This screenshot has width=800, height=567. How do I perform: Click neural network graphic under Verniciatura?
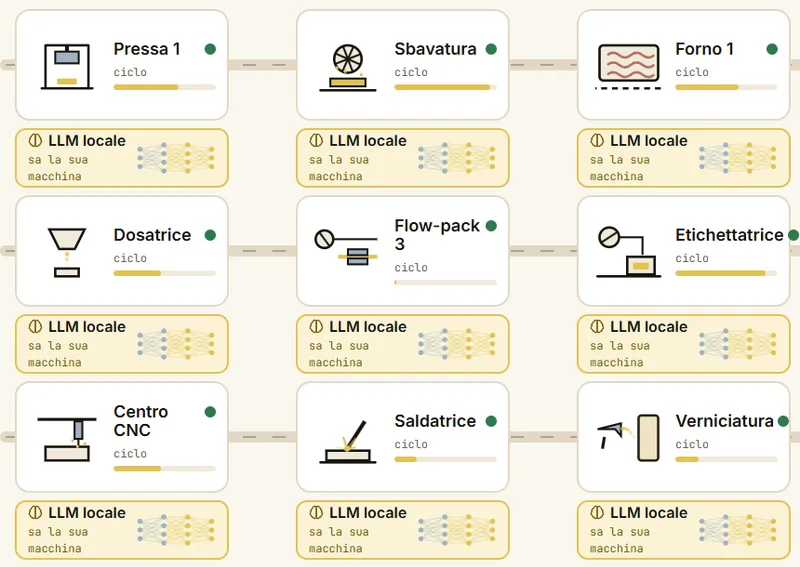point(738,530)
